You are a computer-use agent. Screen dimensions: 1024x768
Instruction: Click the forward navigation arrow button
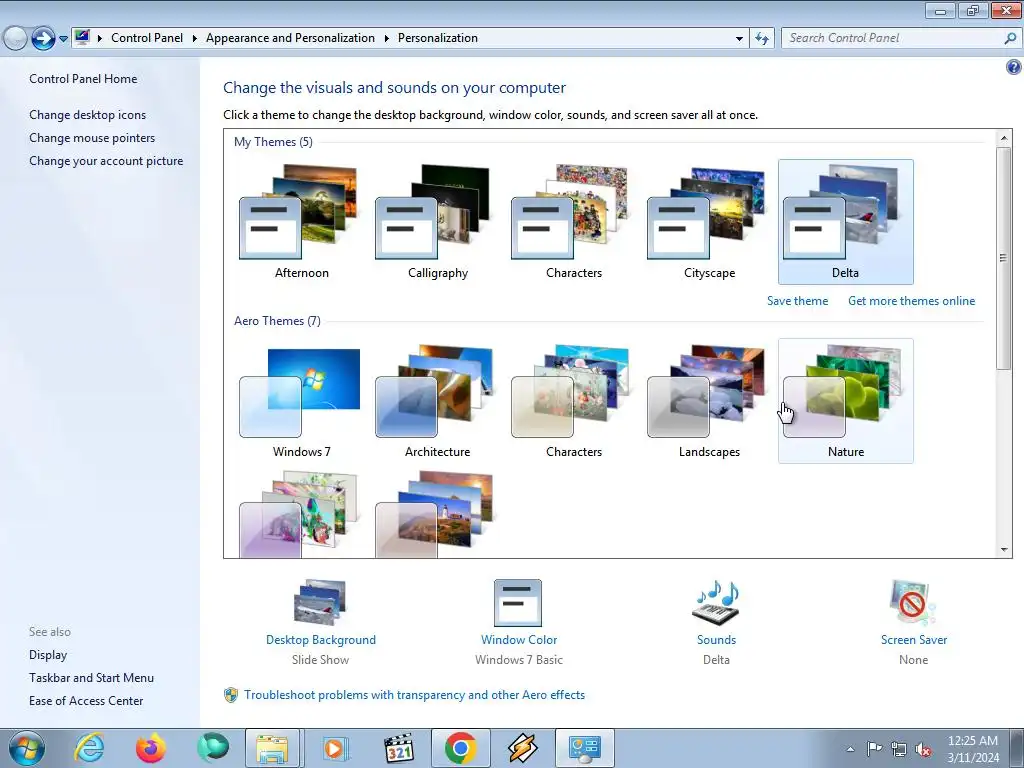tap(43, 38)
